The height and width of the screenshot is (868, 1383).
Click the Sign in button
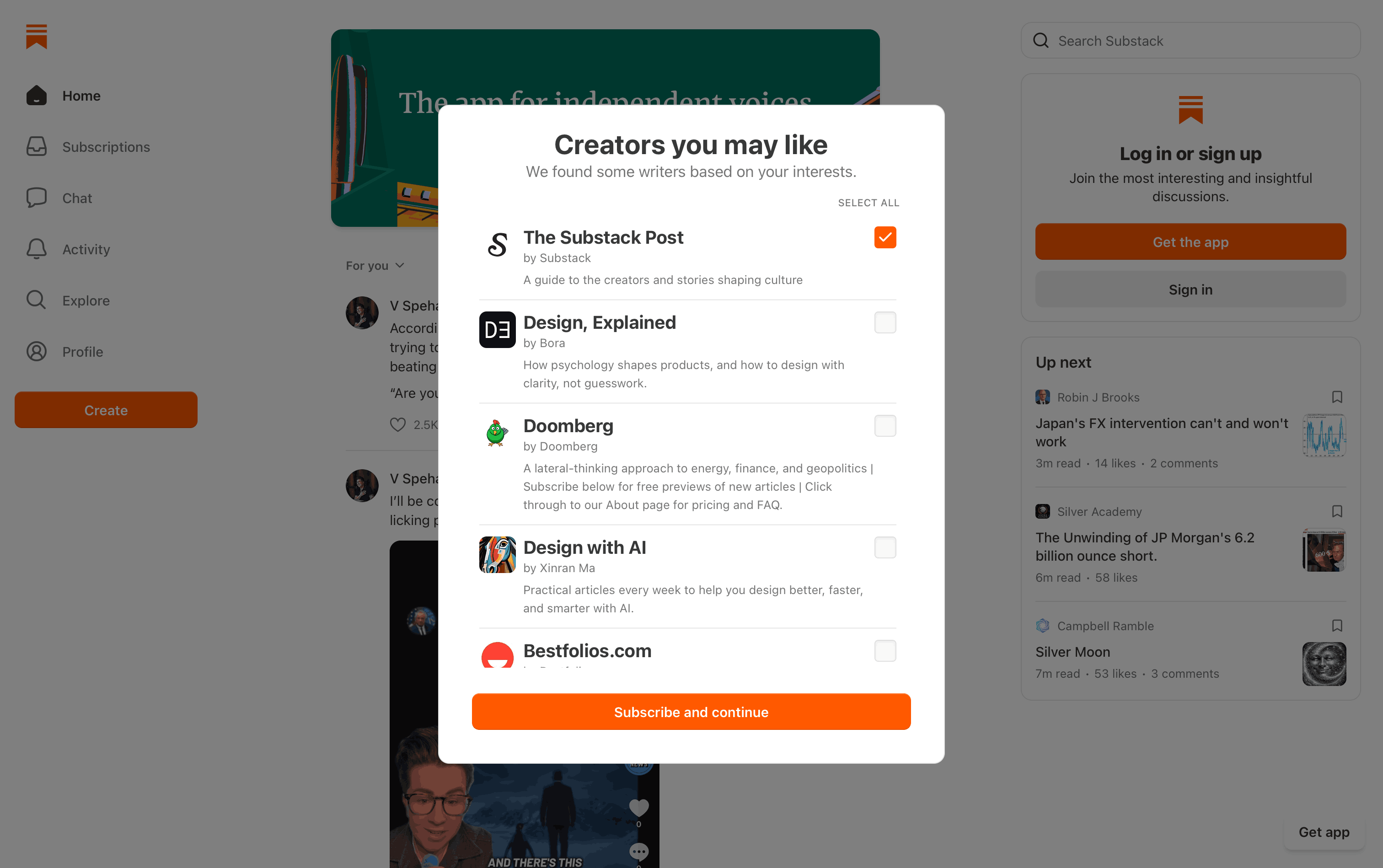coord(1190,290)
